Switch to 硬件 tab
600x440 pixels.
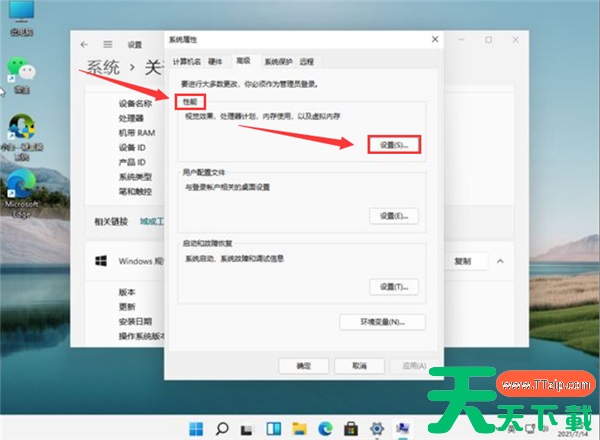pos(215,62)
